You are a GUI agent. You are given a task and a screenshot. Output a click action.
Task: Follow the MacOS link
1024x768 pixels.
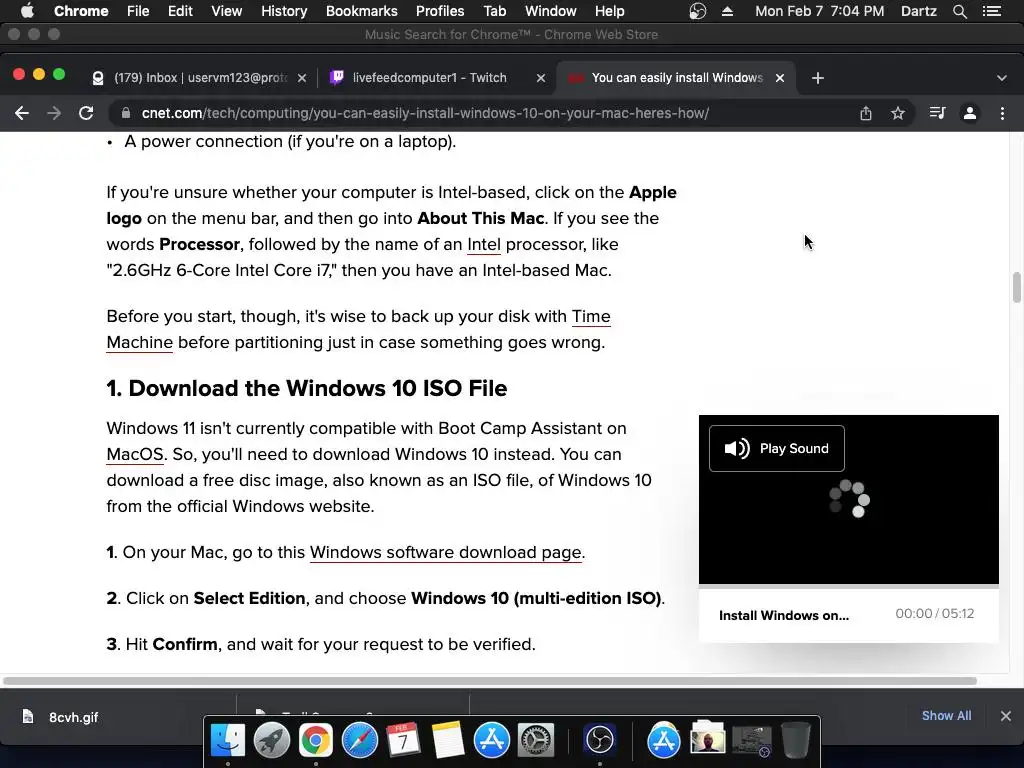(135, 455)
